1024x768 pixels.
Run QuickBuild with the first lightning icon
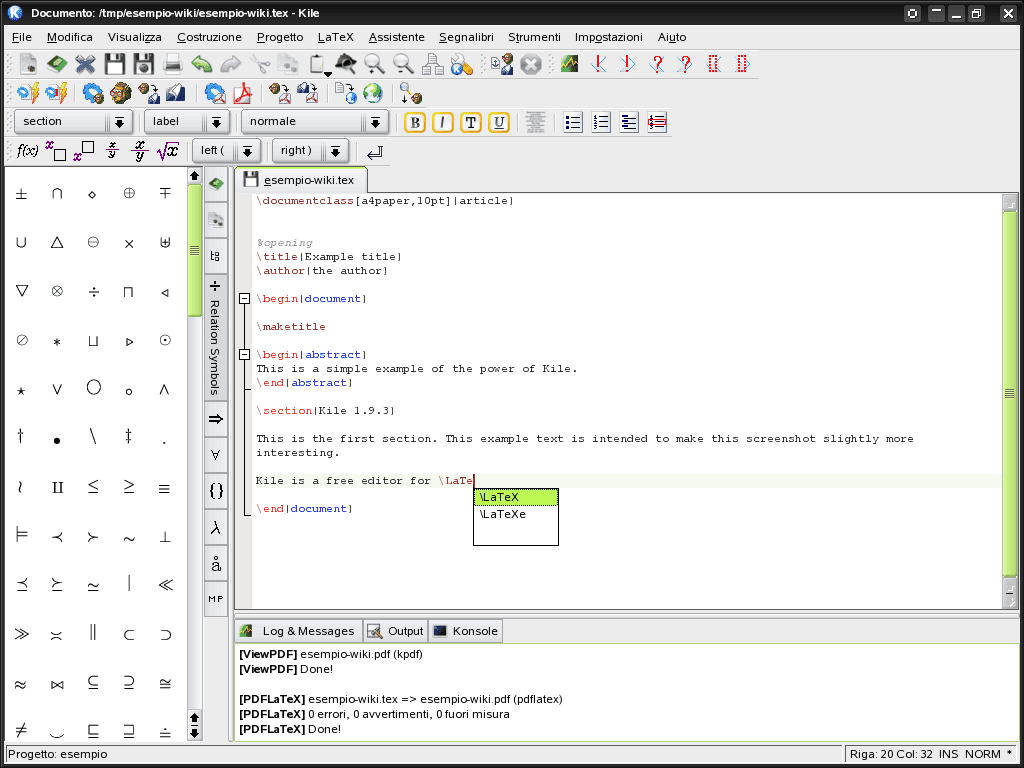click(27, 93)
